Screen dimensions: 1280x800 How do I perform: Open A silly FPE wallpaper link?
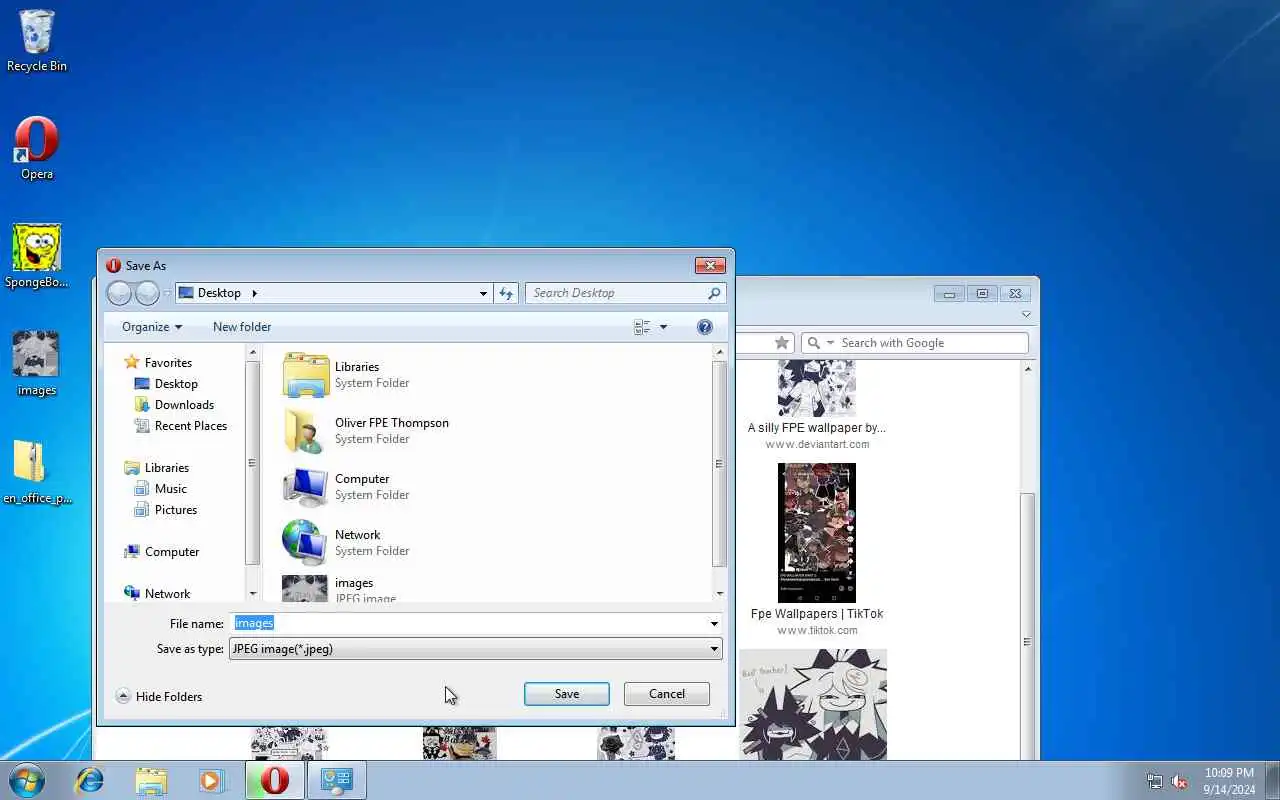click(817, 428)
